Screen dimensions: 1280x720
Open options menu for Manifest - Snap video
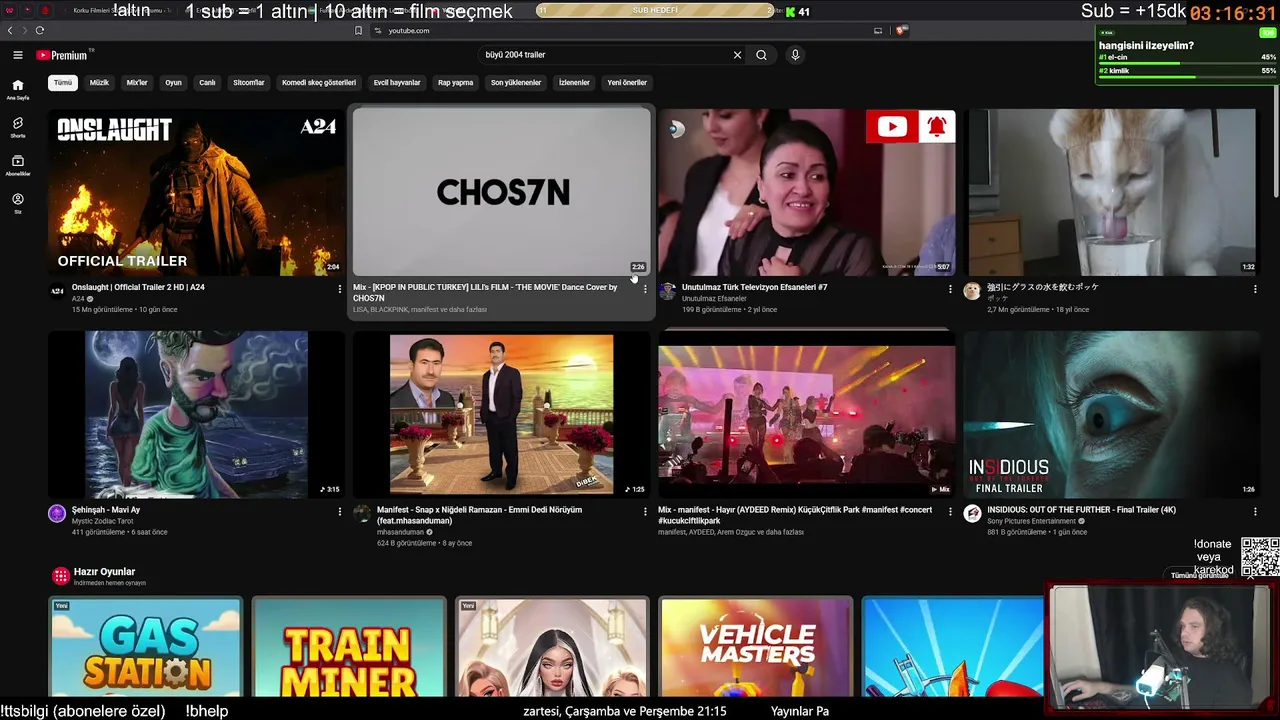[x=645, y=511]
